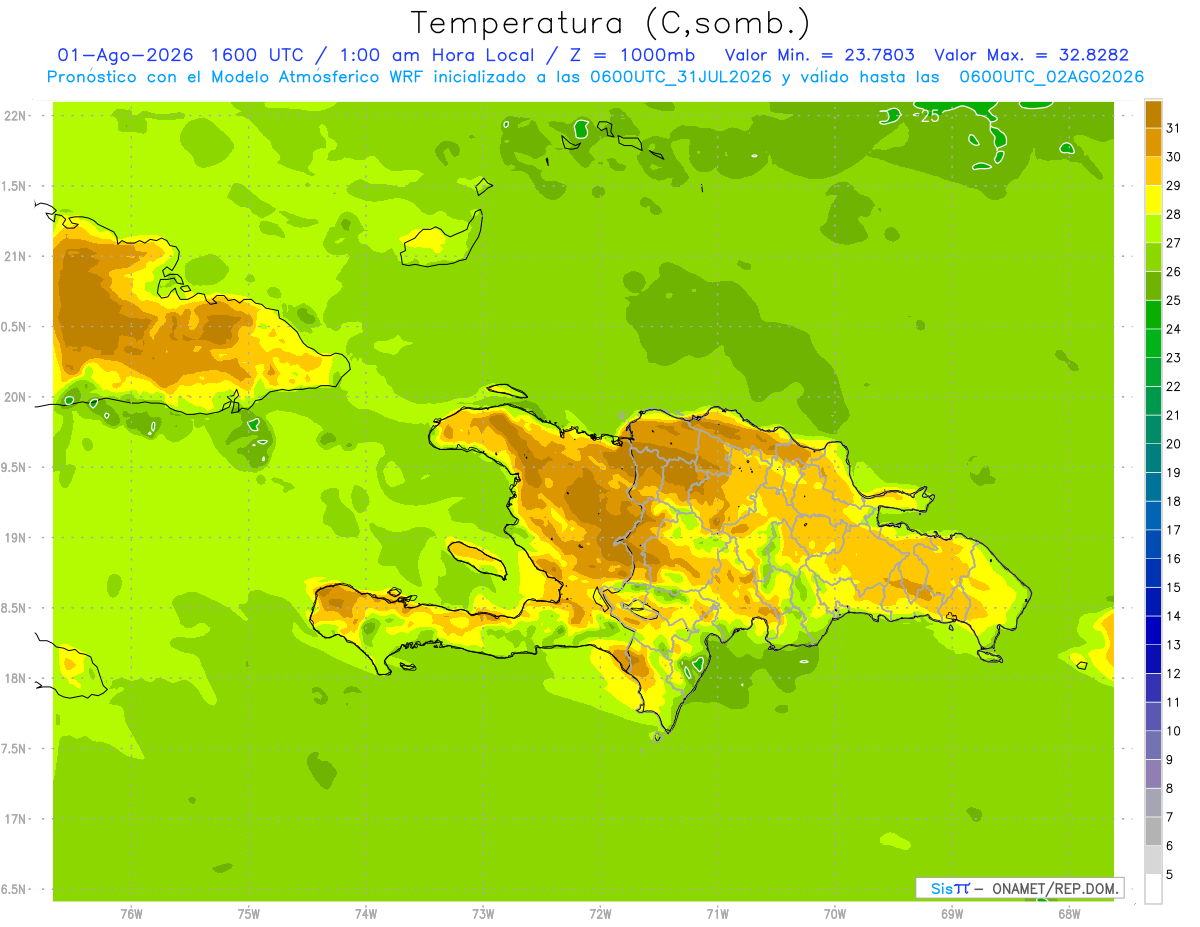The height and width of the screenshot is (927, 1200).
Task: Pick the green swatch between 24 and 25
Action: (x=1153, y=315)
